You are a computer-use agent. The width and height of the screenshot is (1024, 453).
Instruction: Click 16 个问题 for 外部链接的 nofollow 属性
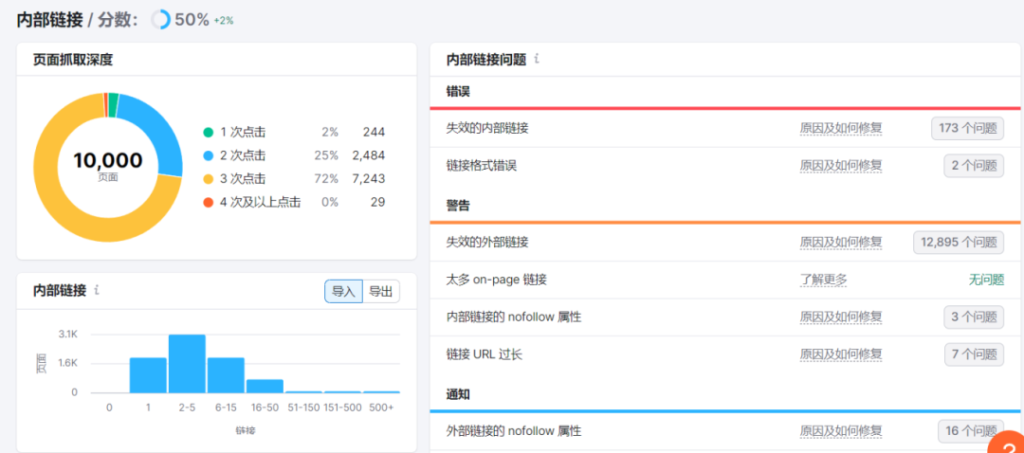(970, 431)
